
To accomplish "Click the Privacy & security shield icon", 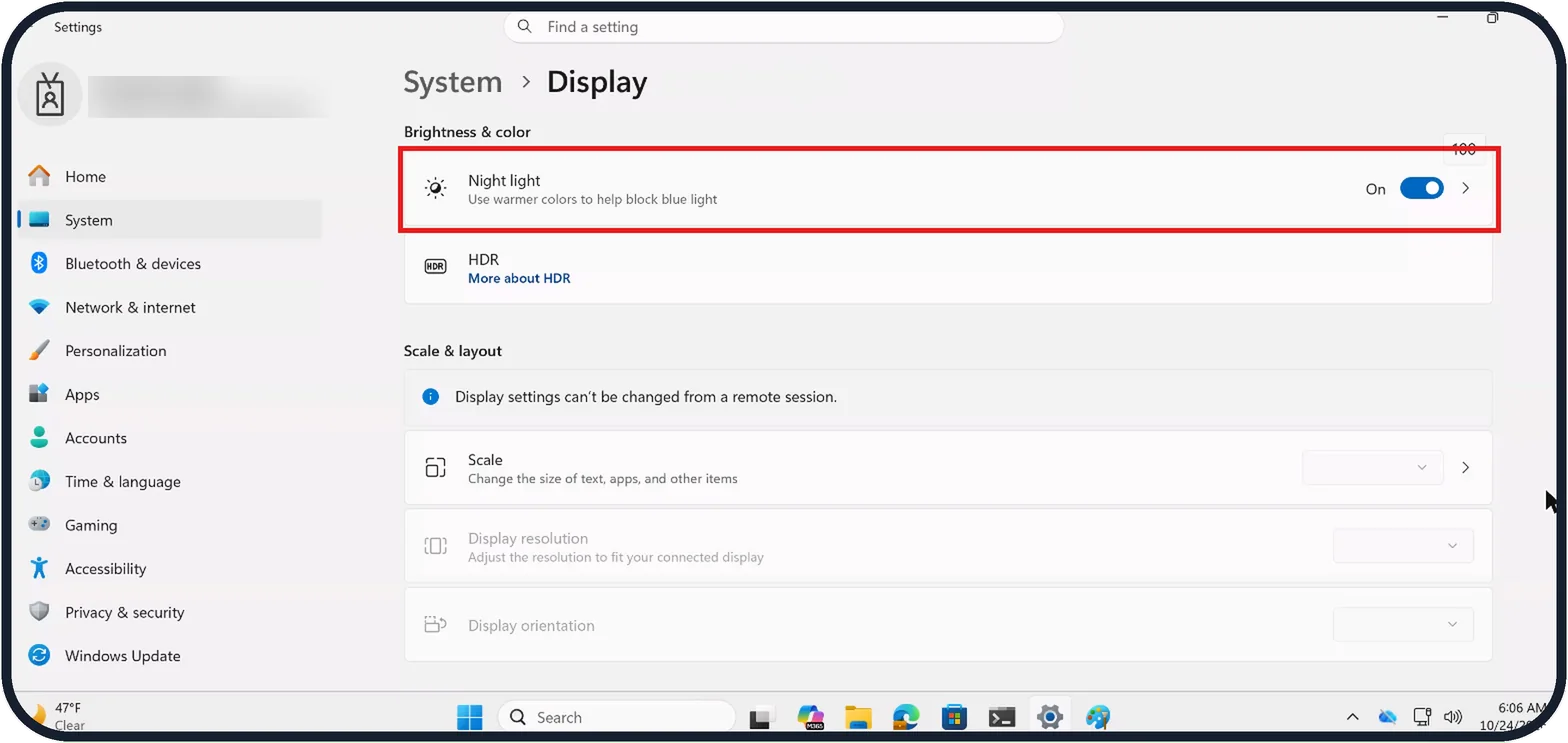I will (39, 612).
